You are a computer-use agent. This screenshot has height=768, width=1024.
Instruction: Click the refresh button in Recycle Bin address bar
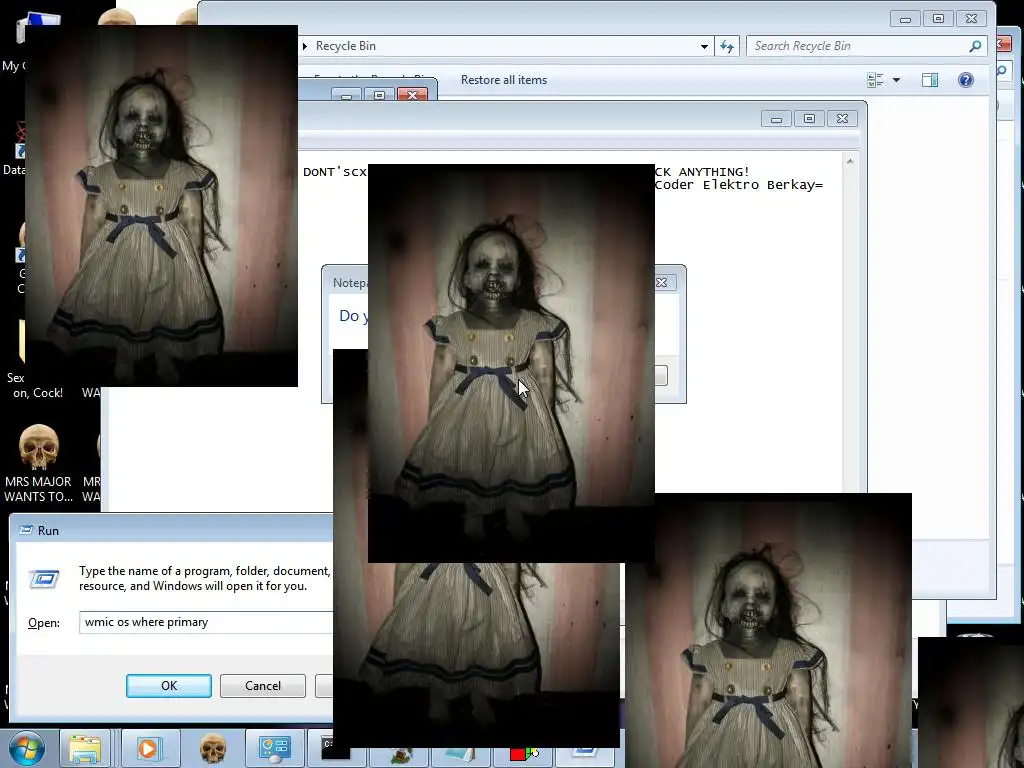click(x=727, y=46)
